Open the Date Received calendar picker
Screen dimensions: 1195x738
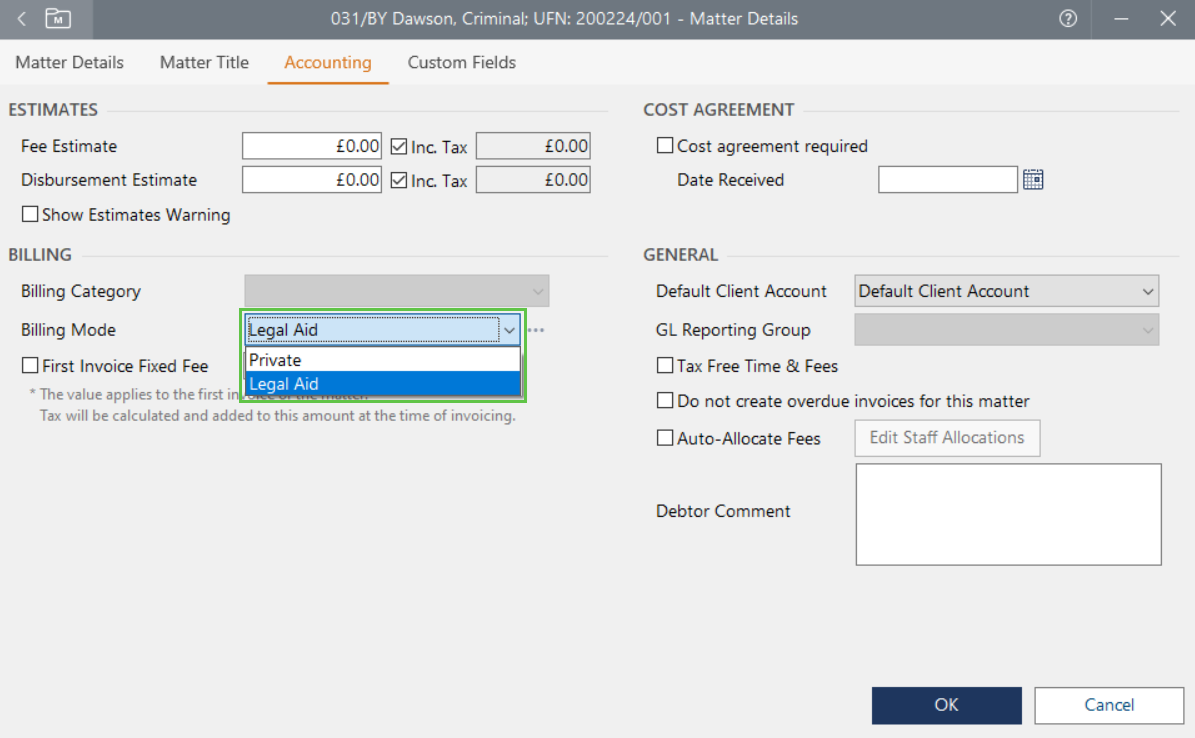tap(1033, 180)
